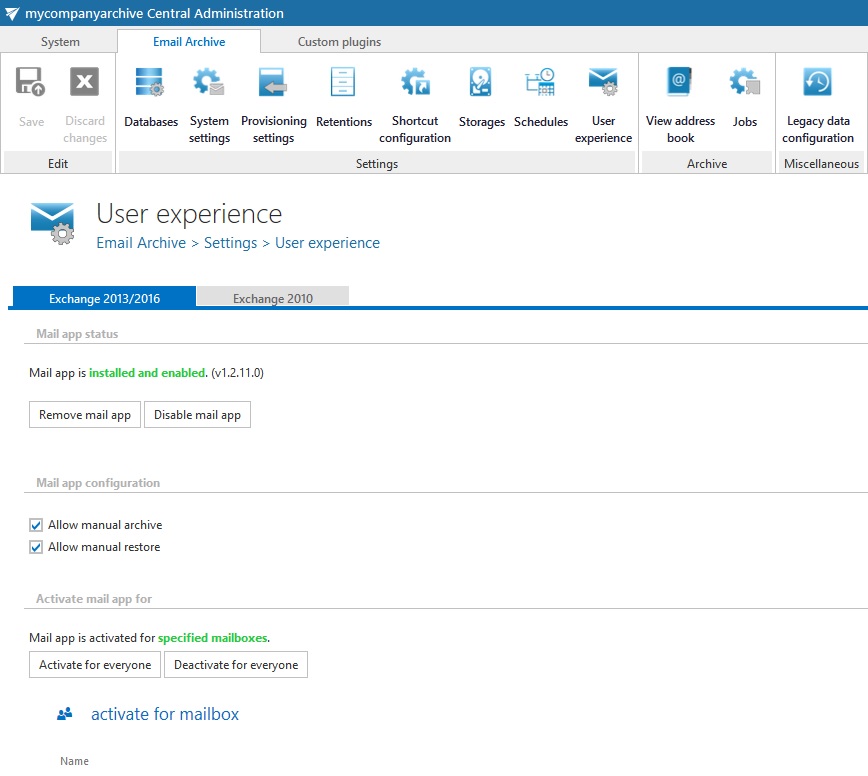Click the 'specified mailboxes' status text

(213, 638)
